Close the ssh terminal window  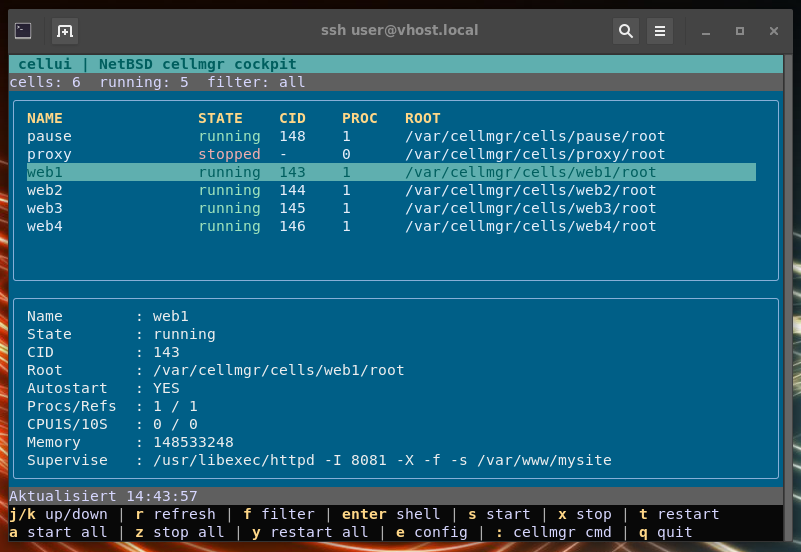(772, 31)
